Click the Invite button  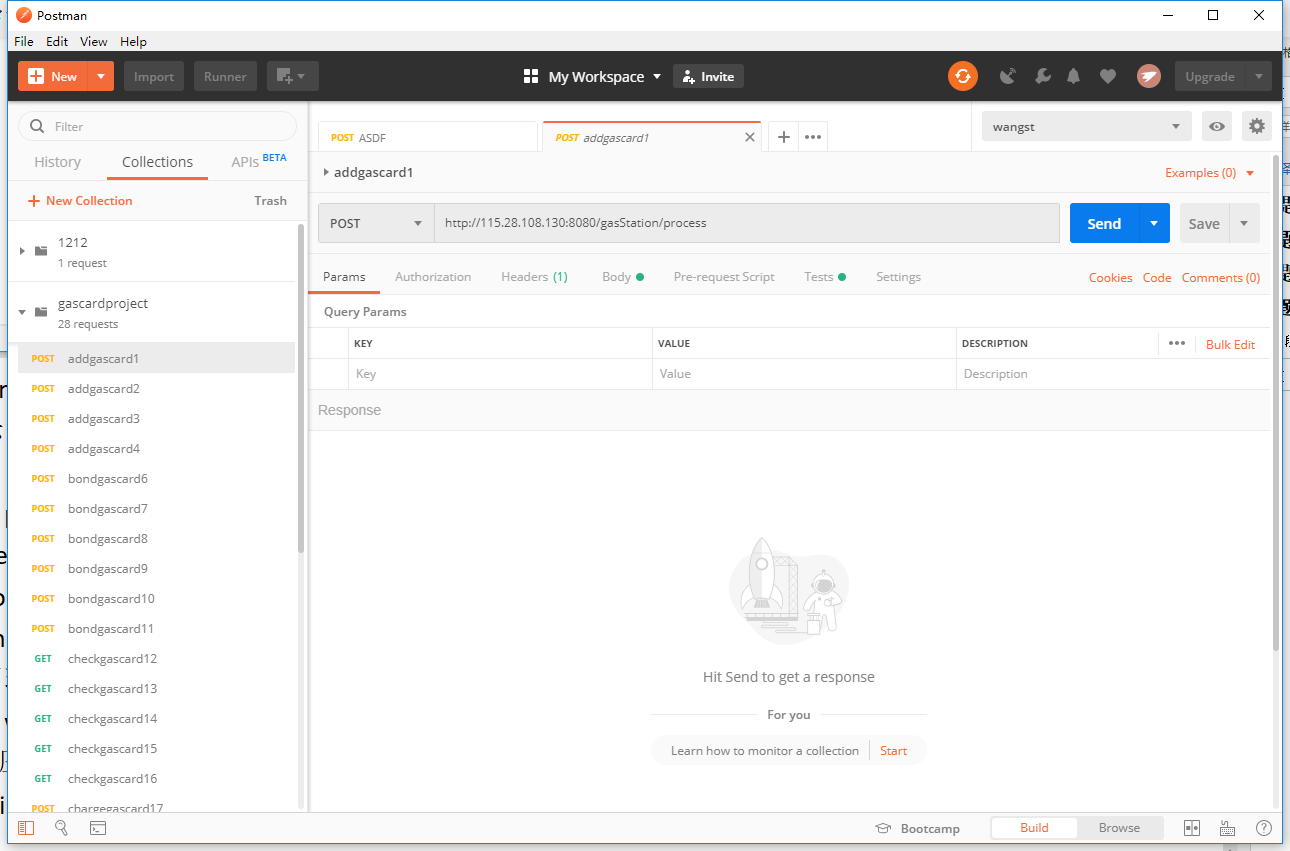[x=708, y=76]
